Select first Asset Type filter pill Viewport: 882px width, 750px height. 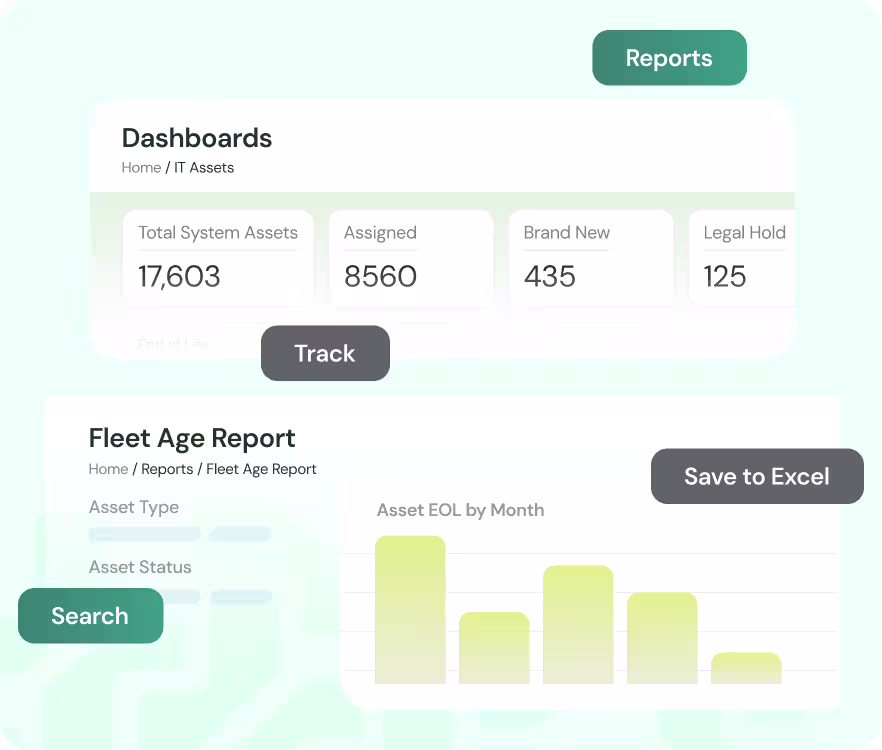click(145, 535)
